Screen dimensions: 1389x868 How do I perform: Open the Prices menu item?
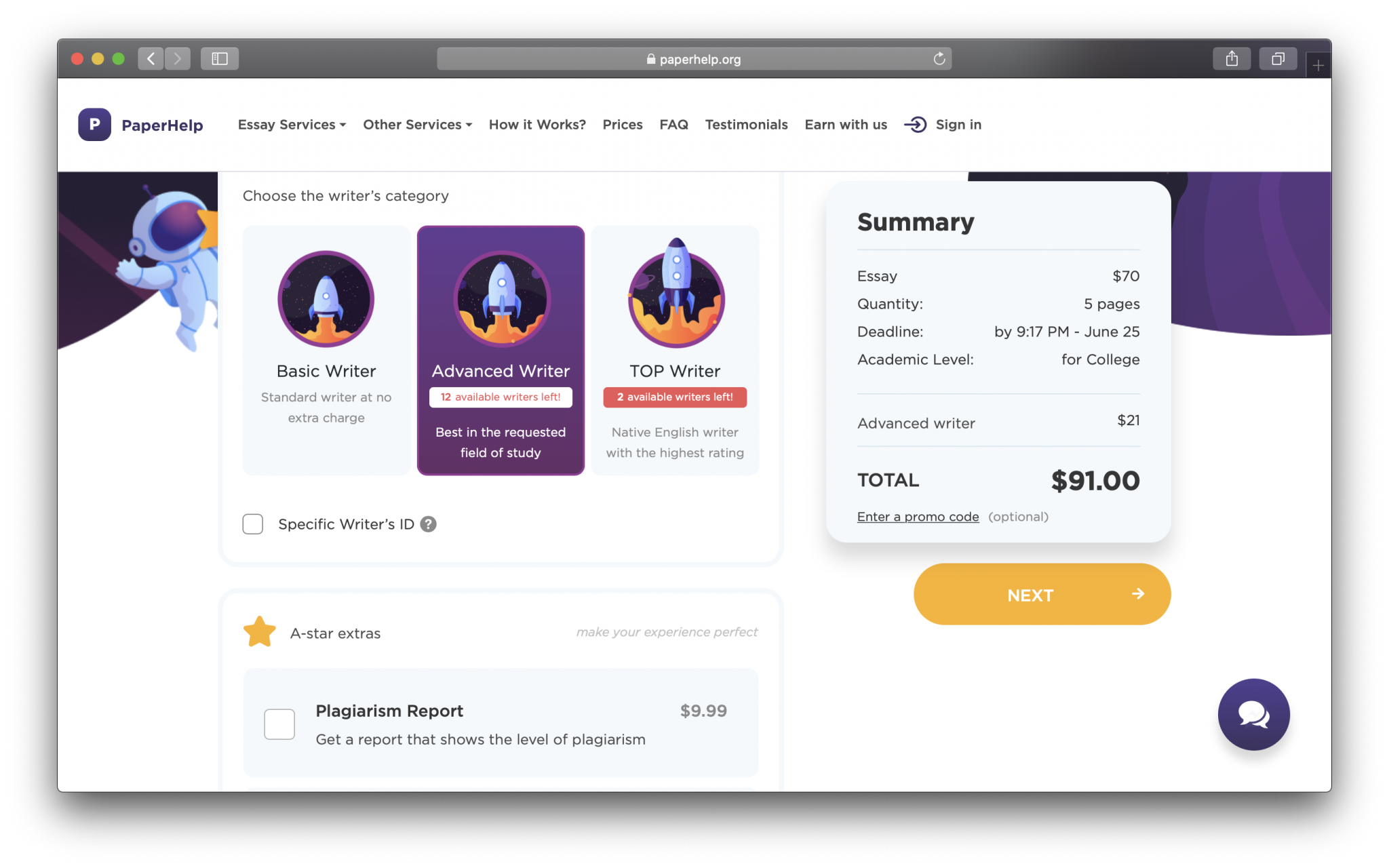(x=623, y=125)
